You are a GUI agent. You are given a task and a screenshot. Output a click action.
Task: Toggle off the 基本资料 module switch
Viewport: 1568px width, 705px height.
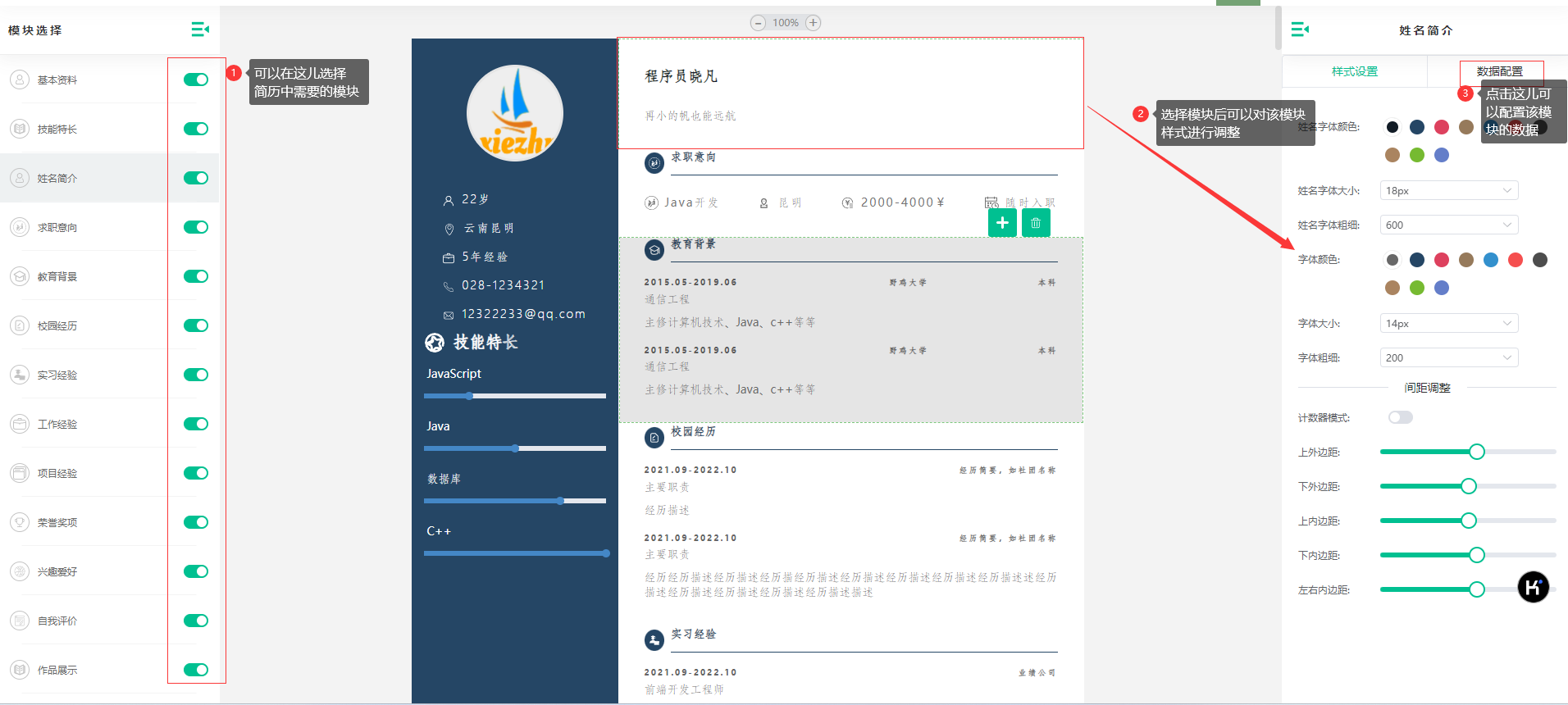(x=196, y=80)
